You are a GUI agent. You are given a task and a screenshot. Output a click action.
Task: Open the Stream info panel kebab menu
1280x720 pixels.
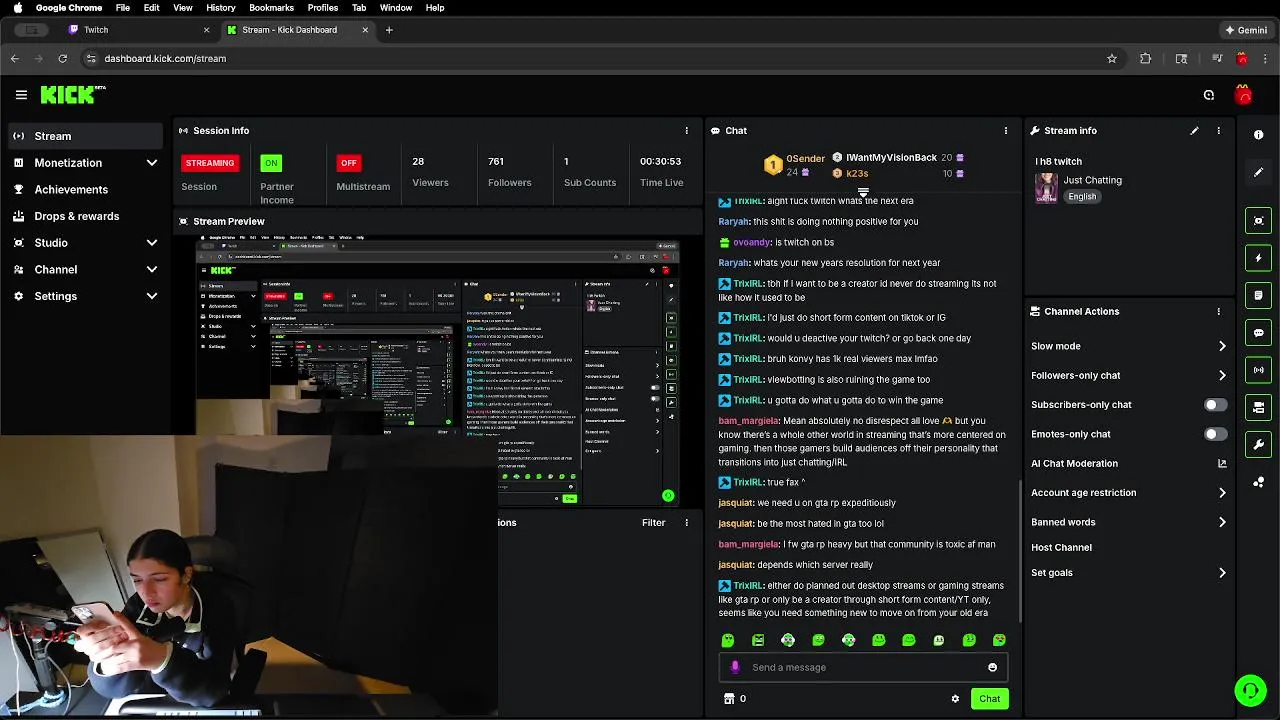(1218, 131)
